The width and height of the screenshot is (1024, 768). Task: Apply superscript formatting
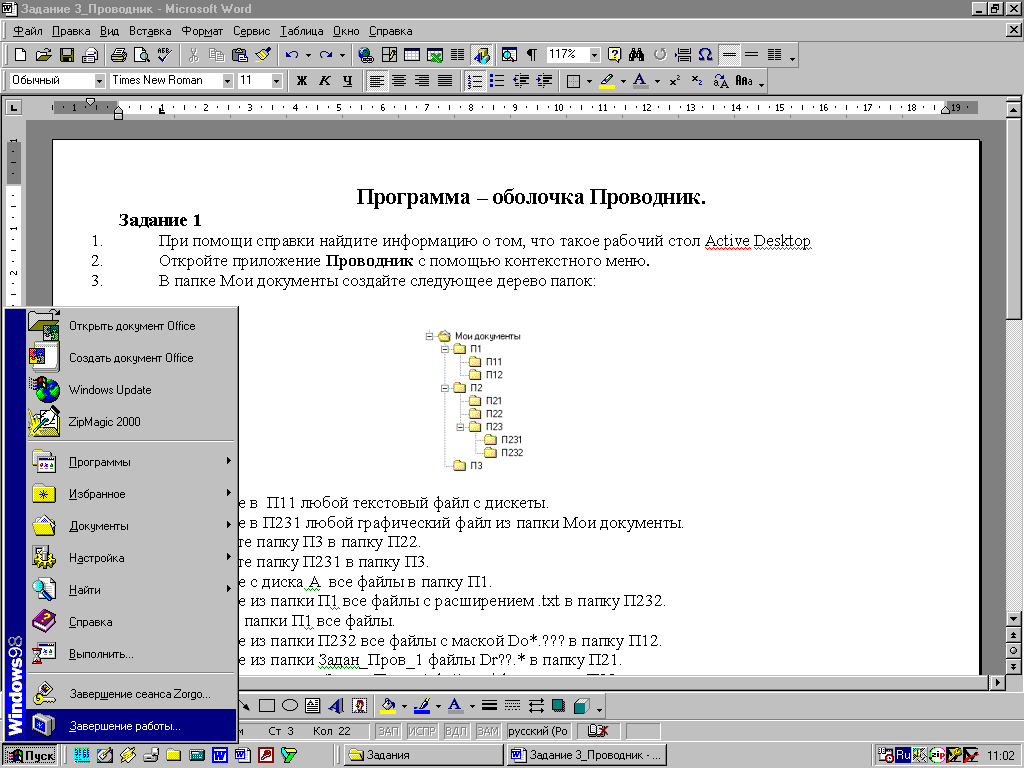[675, 80]
